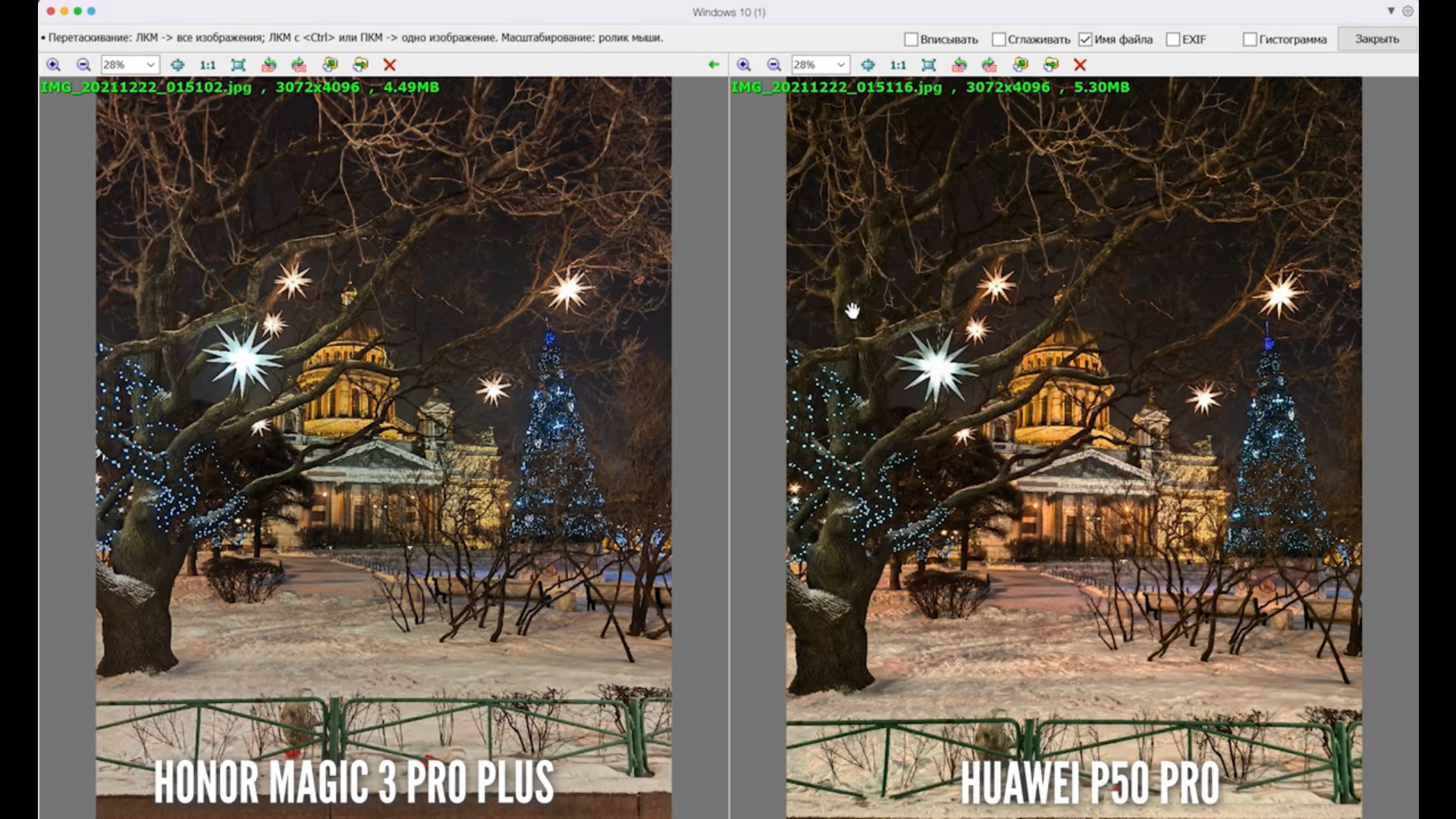Zoom out on the right image panel
This screenshot has height=819, width=1456.
click(773, 65)
